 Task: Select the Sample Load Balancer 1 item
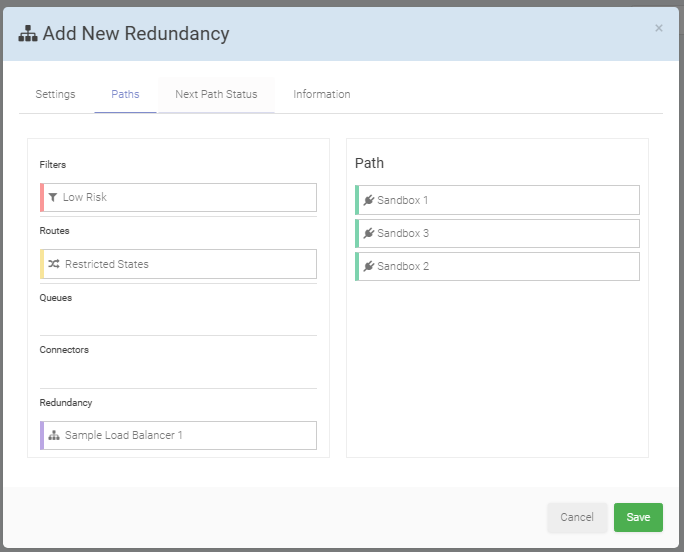[178, 435]
